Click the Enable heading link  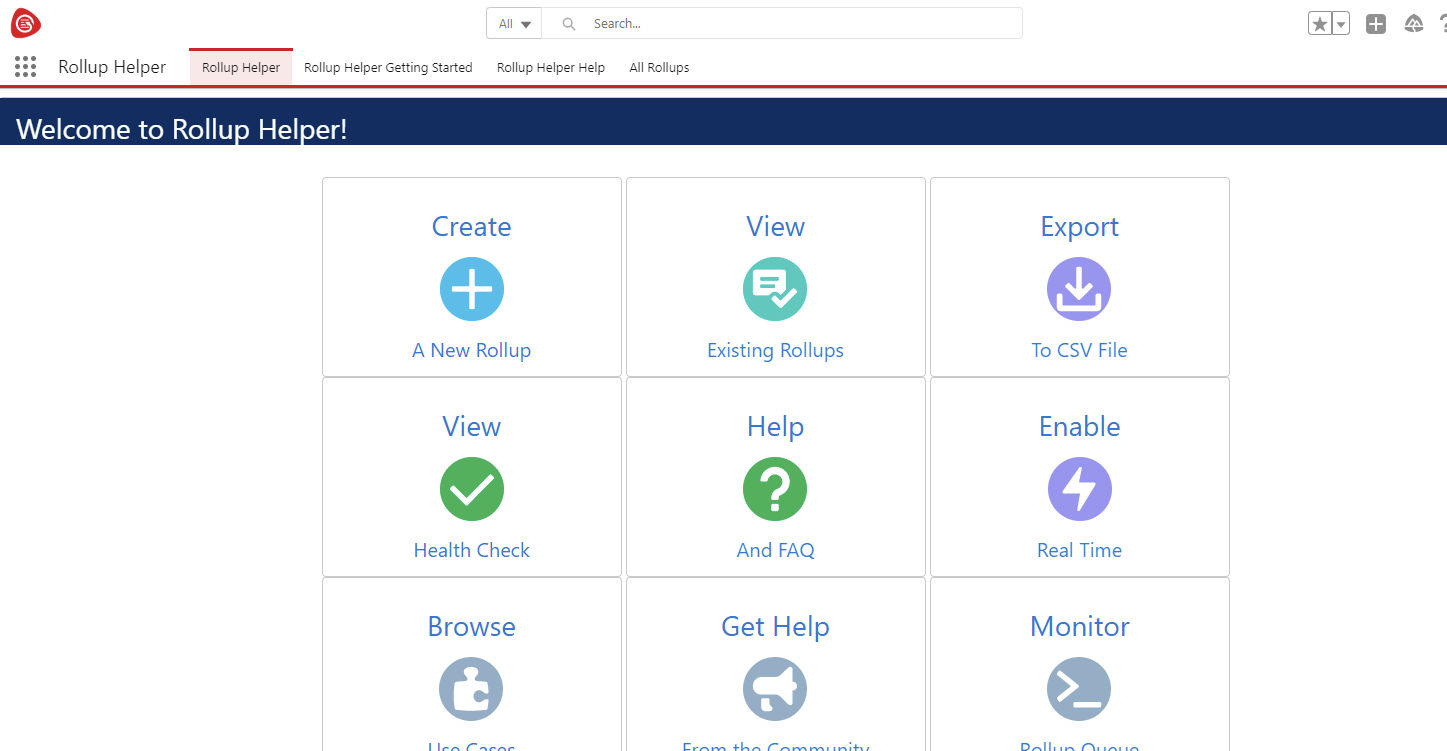pyautogui.click(x=1080, y=427)
